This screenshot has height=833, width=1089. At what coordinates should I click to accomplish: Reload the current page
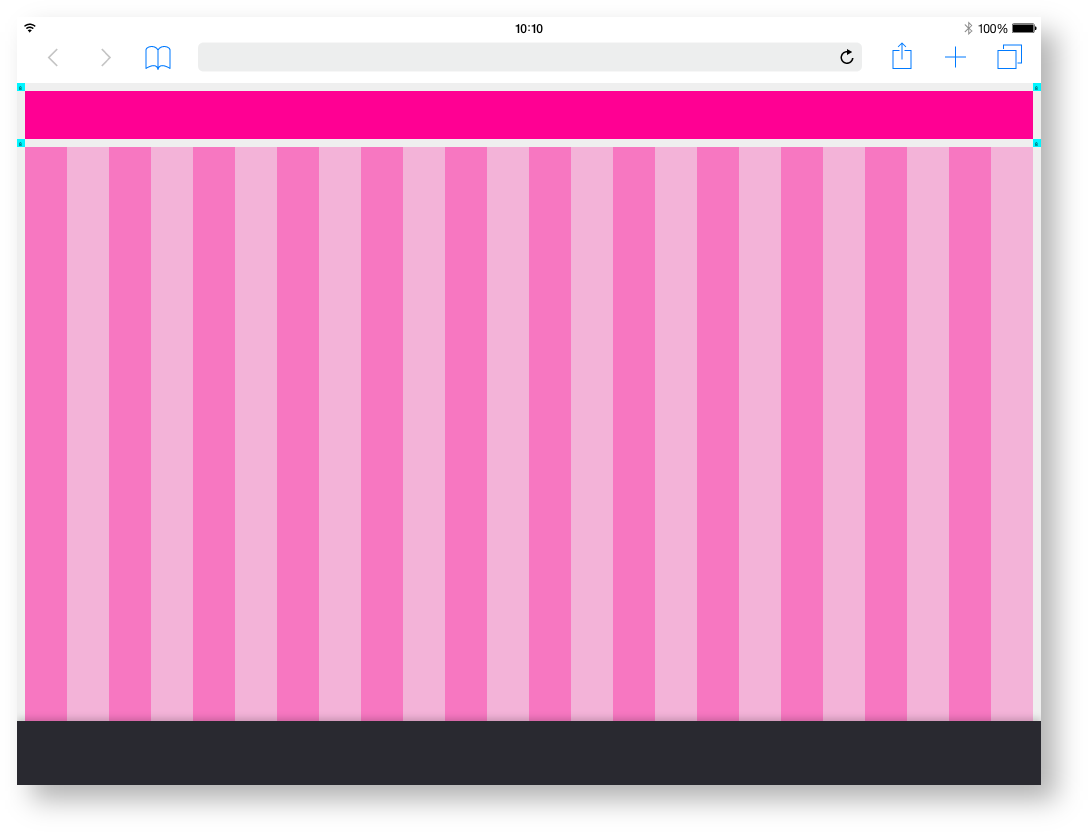[x=846, y=57]
